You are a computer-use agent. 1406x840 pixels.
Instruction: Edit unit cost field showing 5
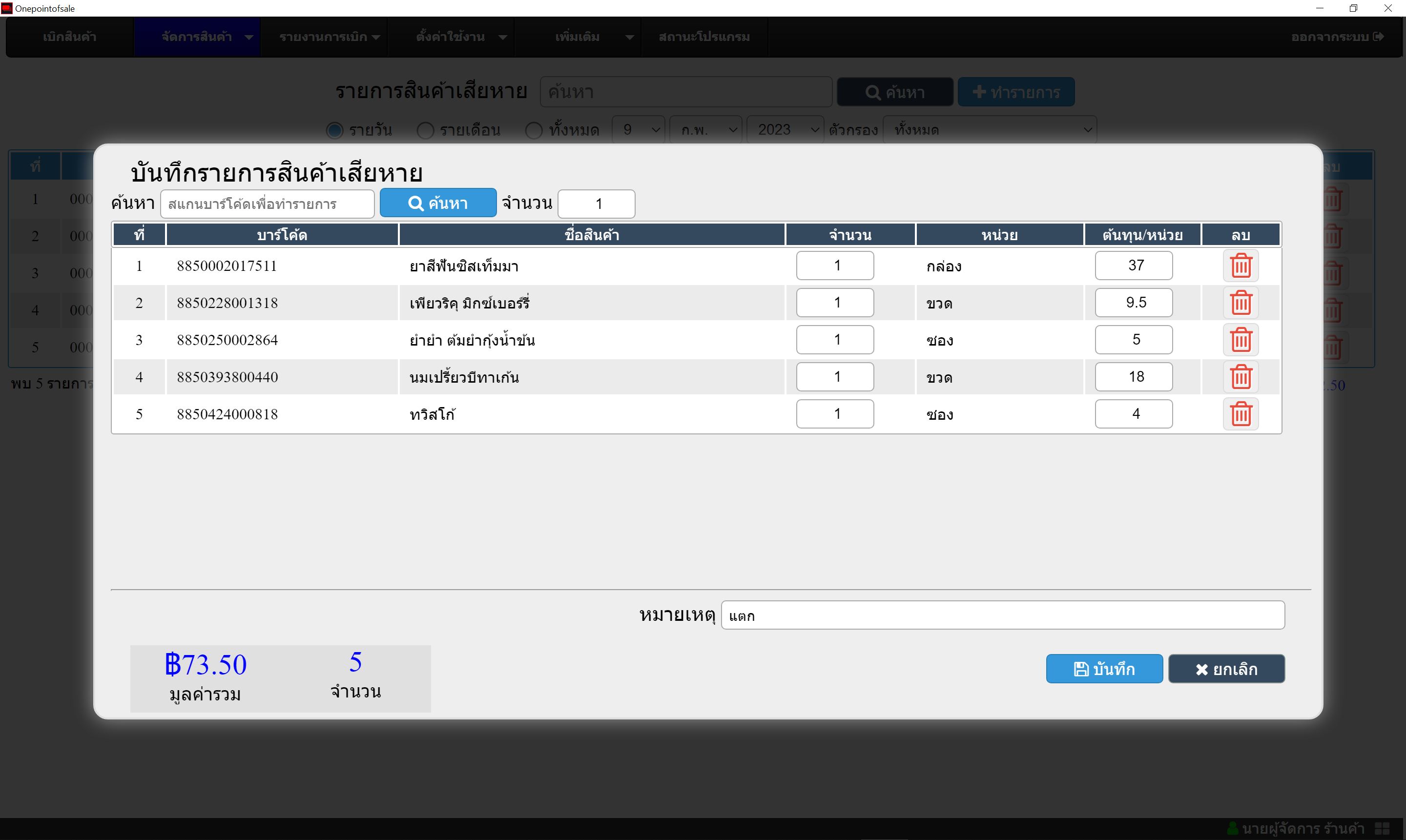coord(1134,340)
